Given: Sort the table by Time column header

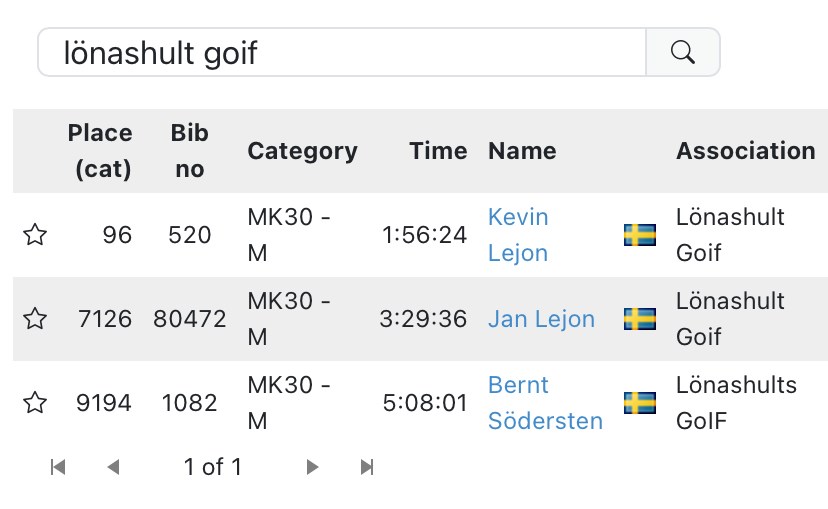Looking at the screenshot, I should tap(438, 151).
